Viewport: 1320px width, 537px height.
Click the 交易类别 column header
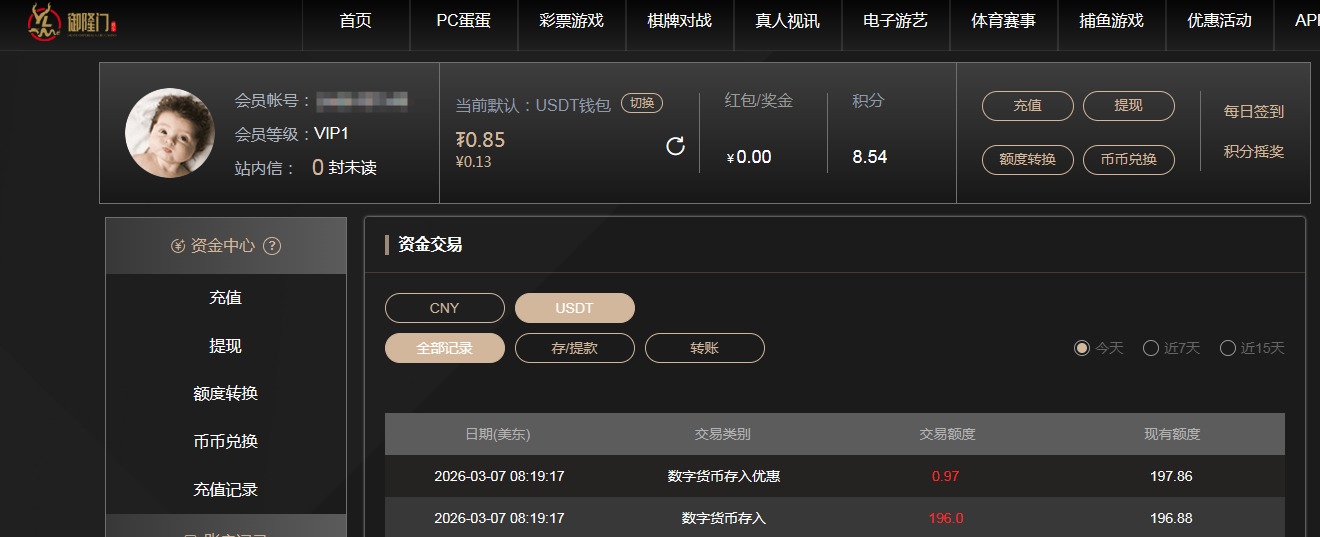pos(723,434)
